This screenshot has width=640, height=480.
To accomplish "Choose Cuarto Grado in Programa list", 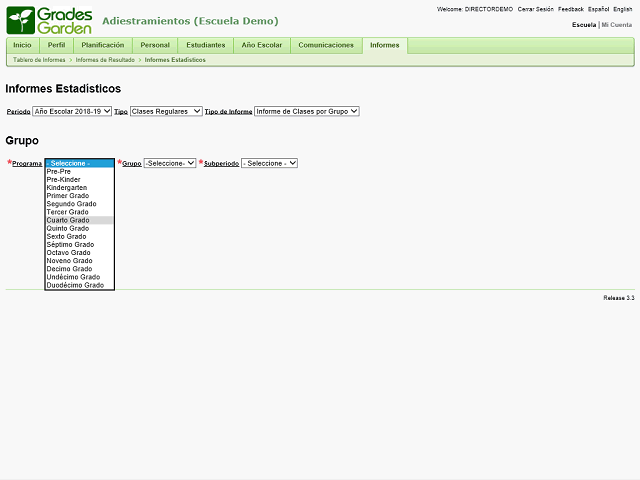I will 68,220.
